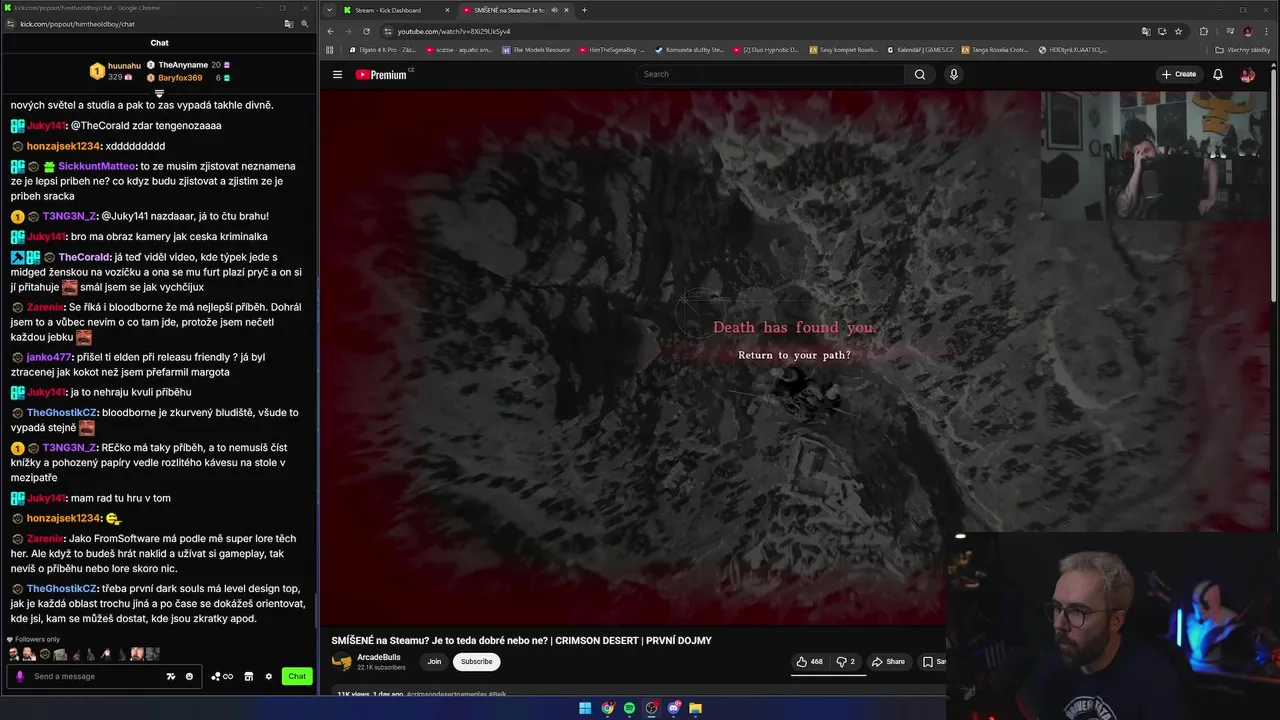The width and height of the screenshot is (1280, 720).
Task: Click the purple microphone icon in chat input
Action: [x=19, y=676]
